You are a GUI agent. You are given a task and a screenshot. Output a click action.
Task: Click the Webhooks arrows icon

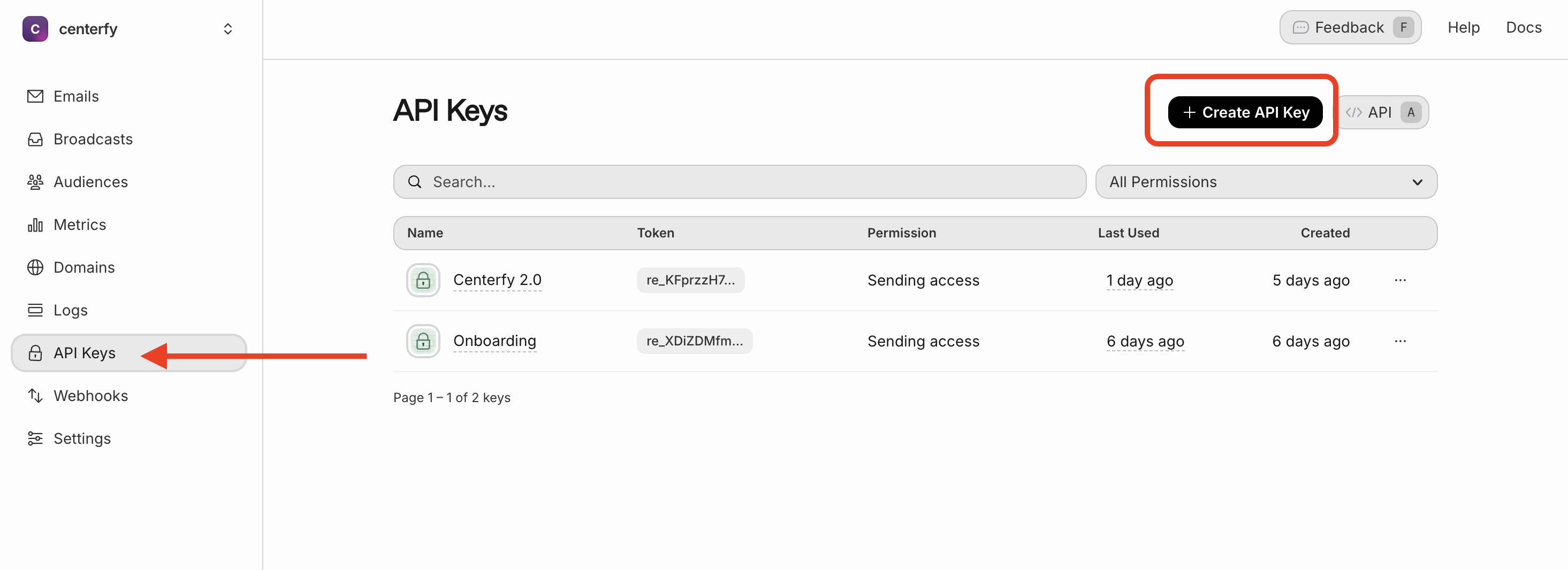click(35, 396)
